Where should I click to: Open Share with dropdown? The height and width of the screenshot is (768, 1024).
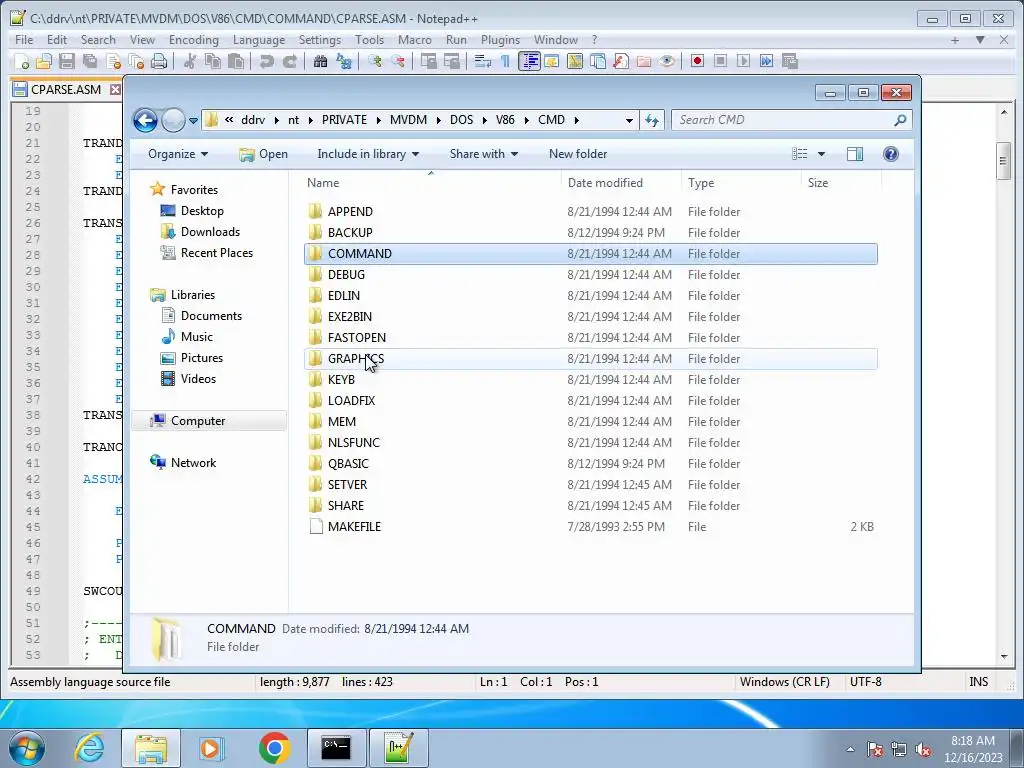point(483,154)
